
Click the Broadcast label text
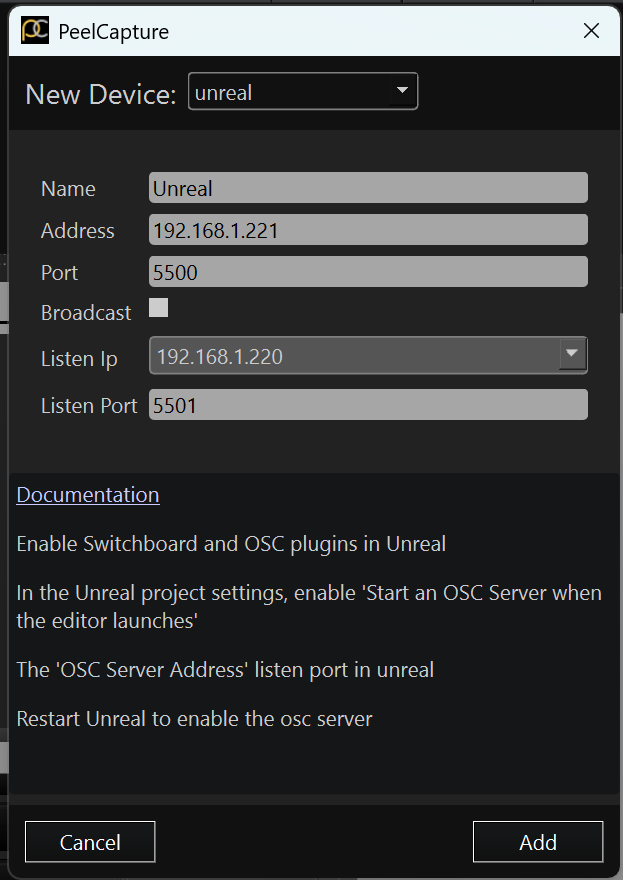click(86, 313)
